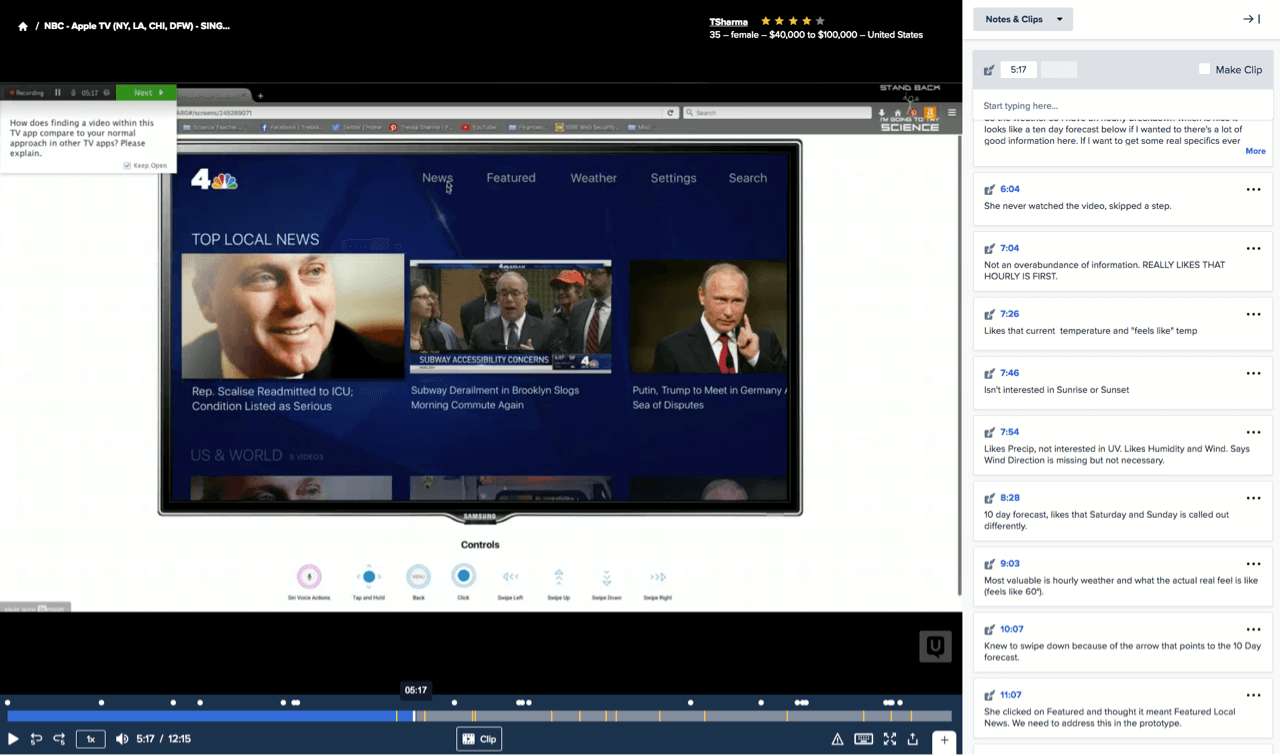This screenshot has height=756, width=1280.
Task: Open options menu for 10:07 note
Action: click(1253, 630)
